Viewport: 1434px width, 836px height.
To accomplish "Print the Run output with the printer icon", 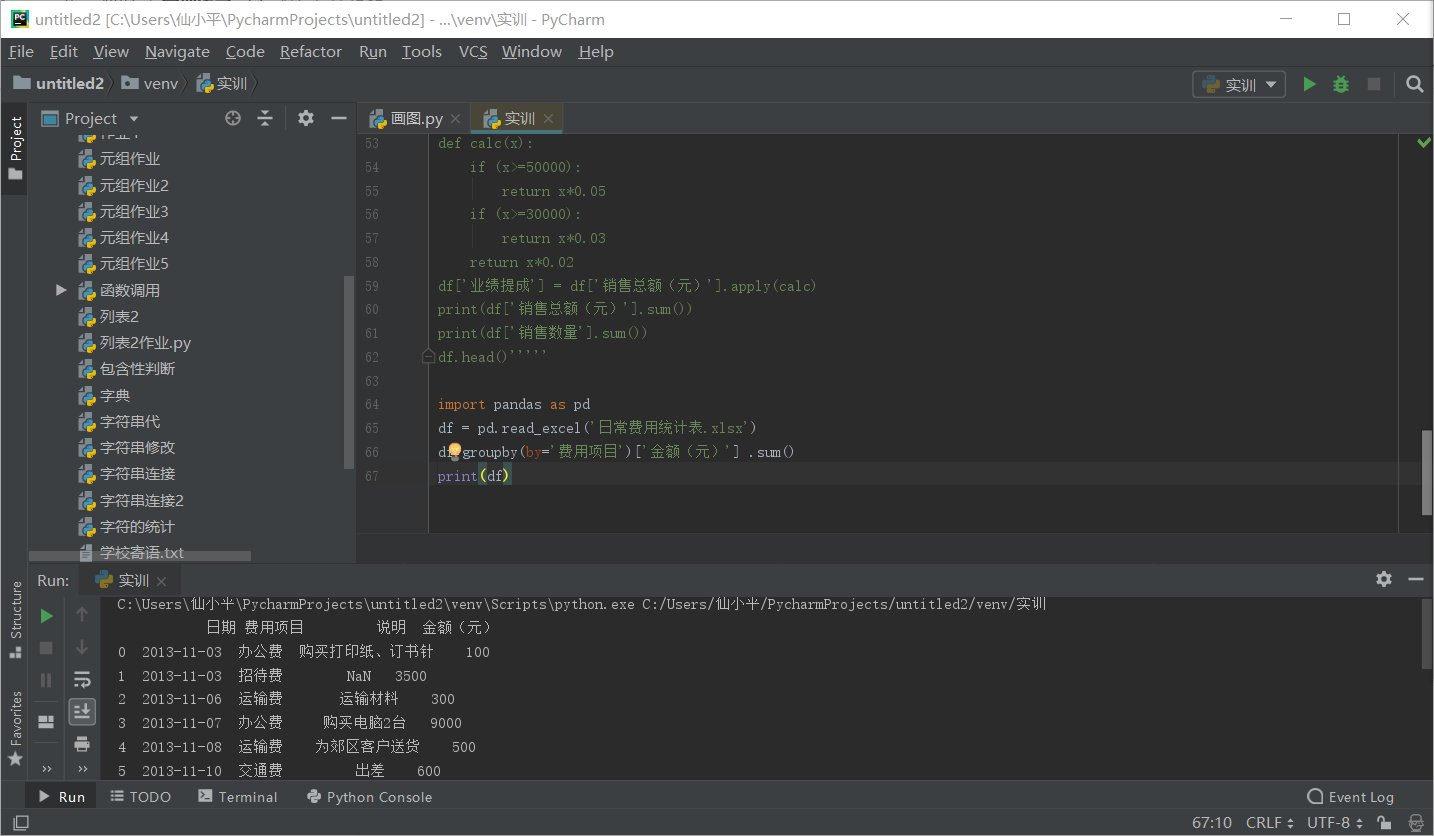I will click(x=82, y=744).
